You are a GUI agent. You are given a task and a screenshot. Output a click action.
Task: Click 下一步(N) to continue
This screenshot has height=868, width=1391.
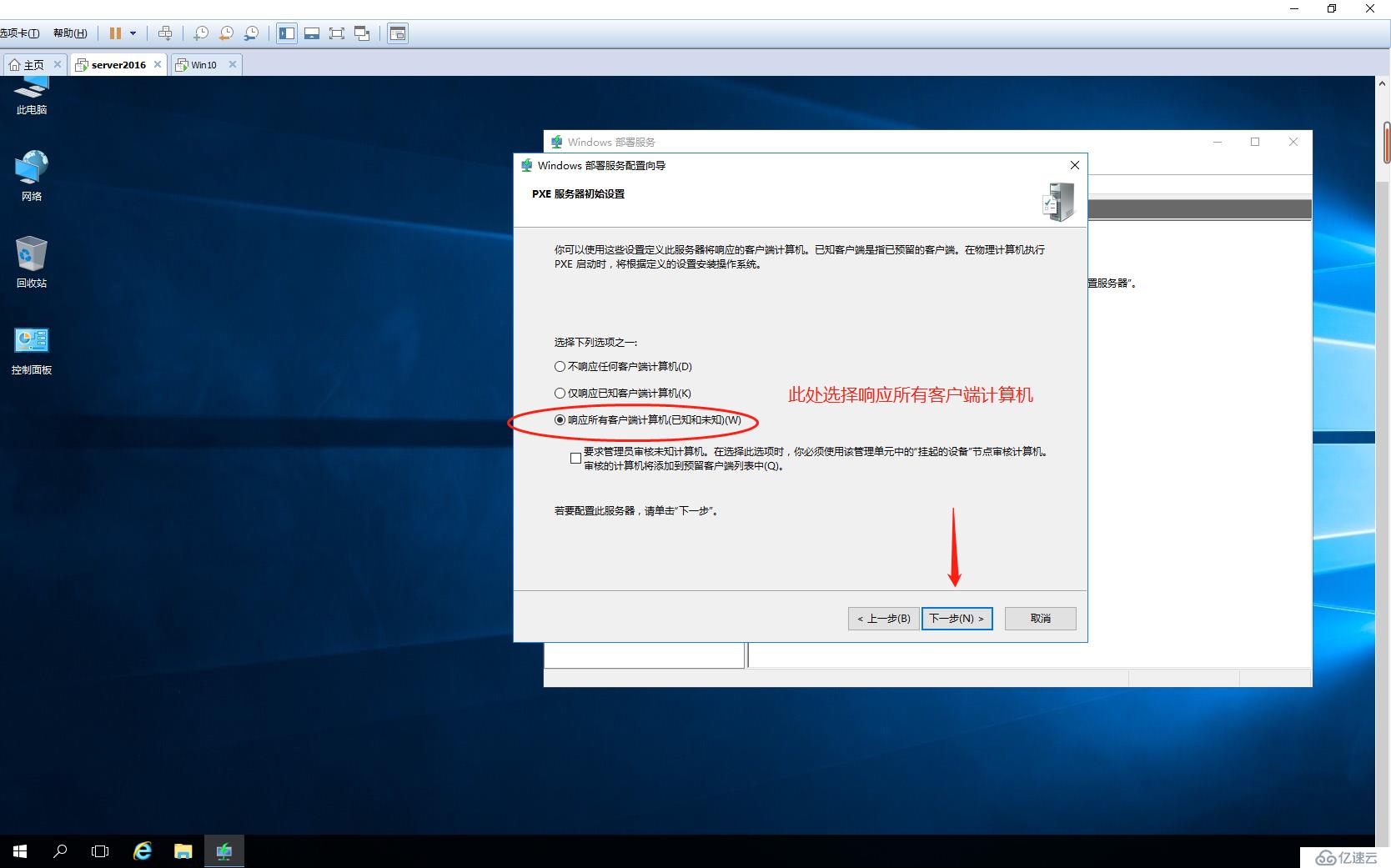coord(957,618)
